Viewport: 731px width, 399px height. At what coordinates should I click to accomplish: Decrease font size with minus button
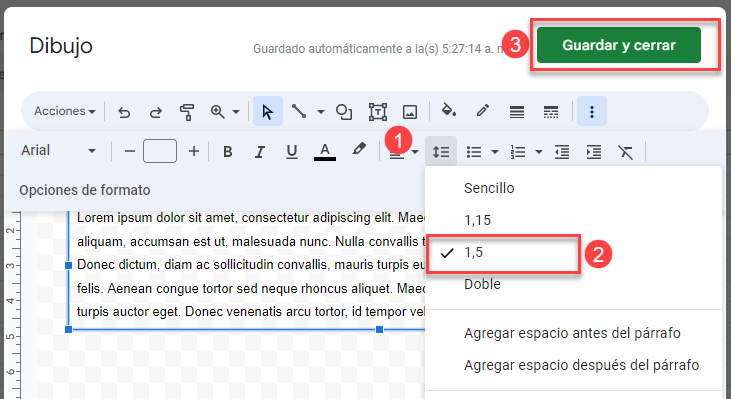coord(130,151)
